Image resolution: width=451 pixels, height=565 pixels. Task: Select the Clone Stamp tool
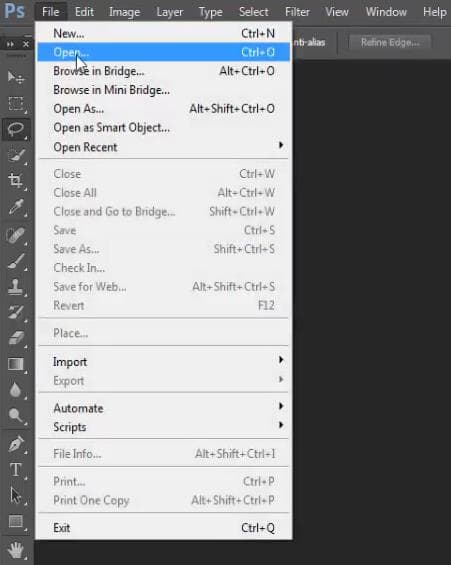[x=16, y=287]
